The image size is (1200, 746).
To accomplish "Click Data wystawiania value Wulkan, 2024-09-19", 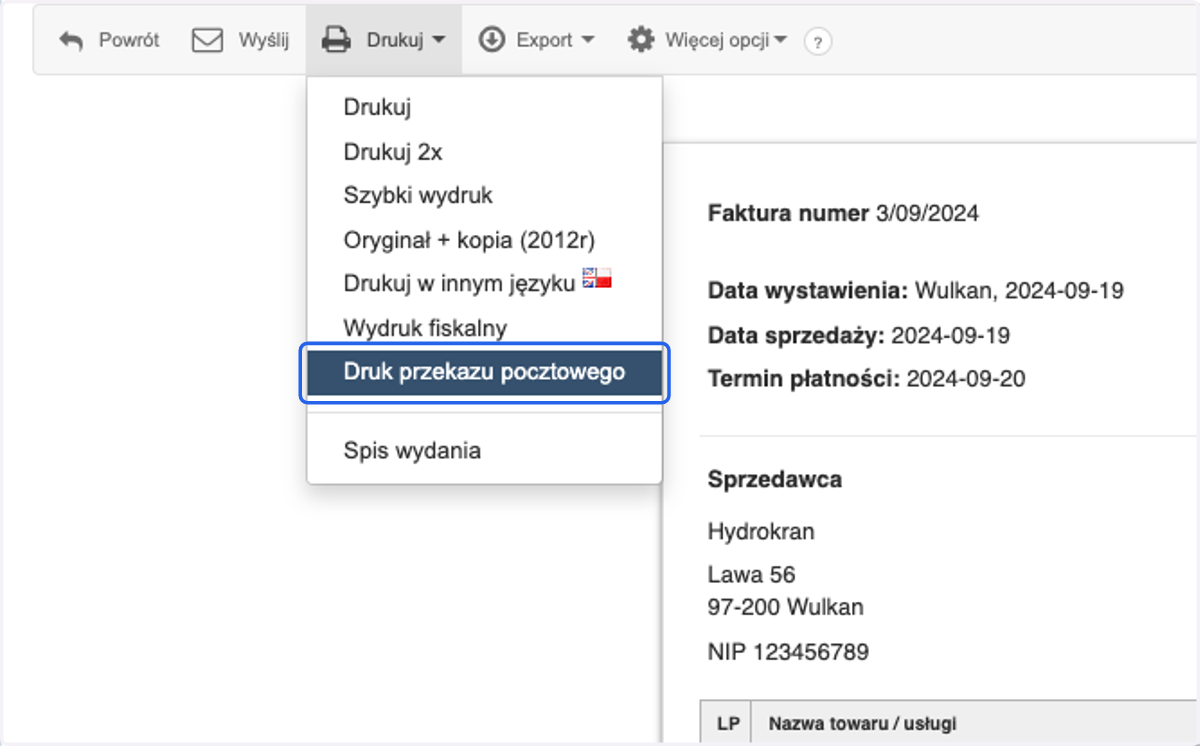I will (x=1018, y=291).
